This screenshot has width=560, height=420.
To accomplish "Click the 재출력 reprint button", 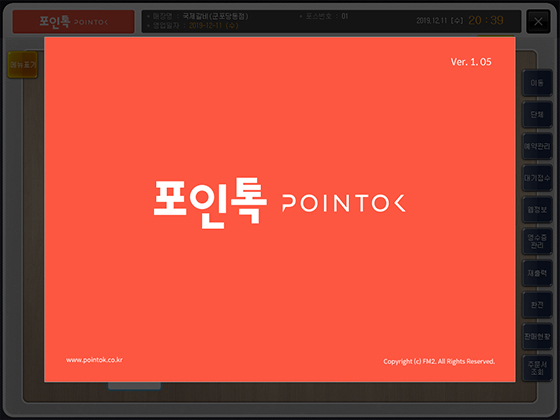I will click(537, 273).
